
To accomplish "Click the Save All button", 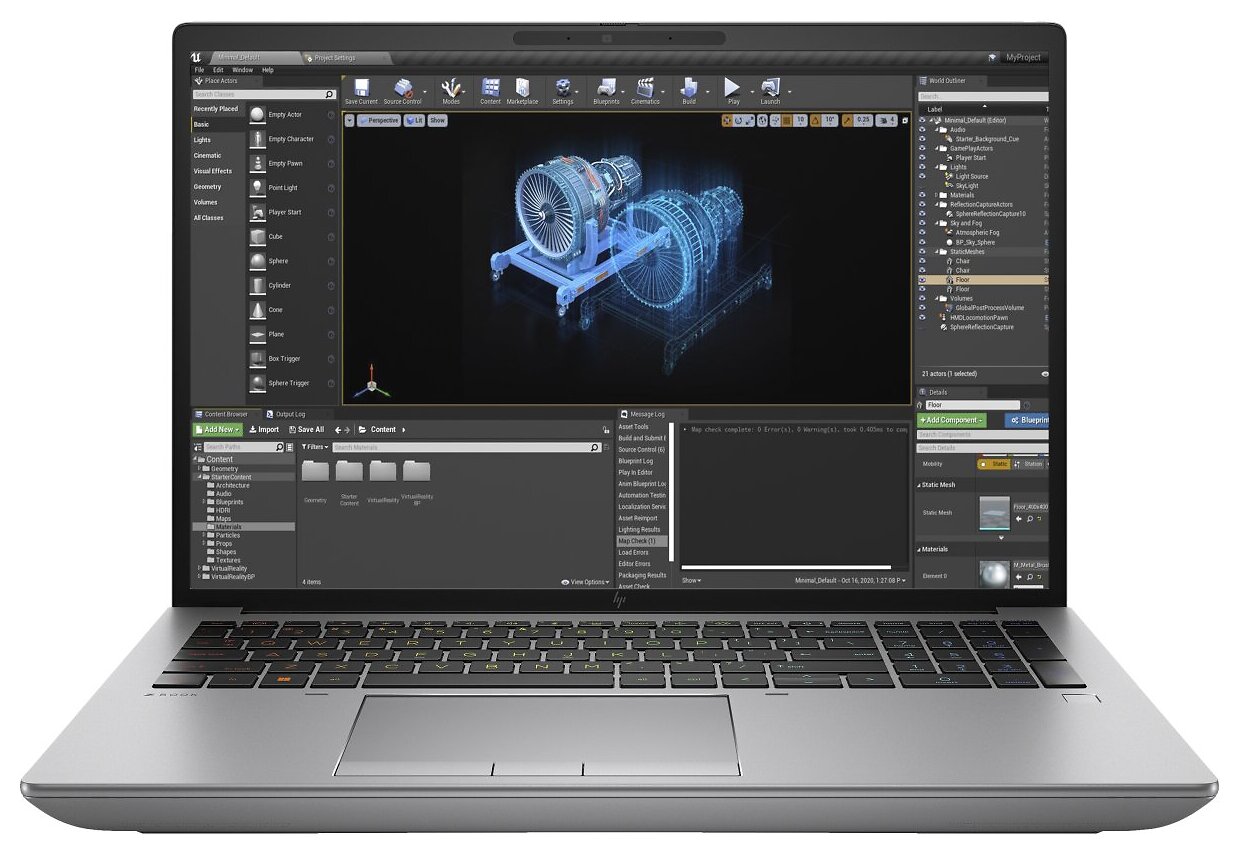I will (306, 430).
